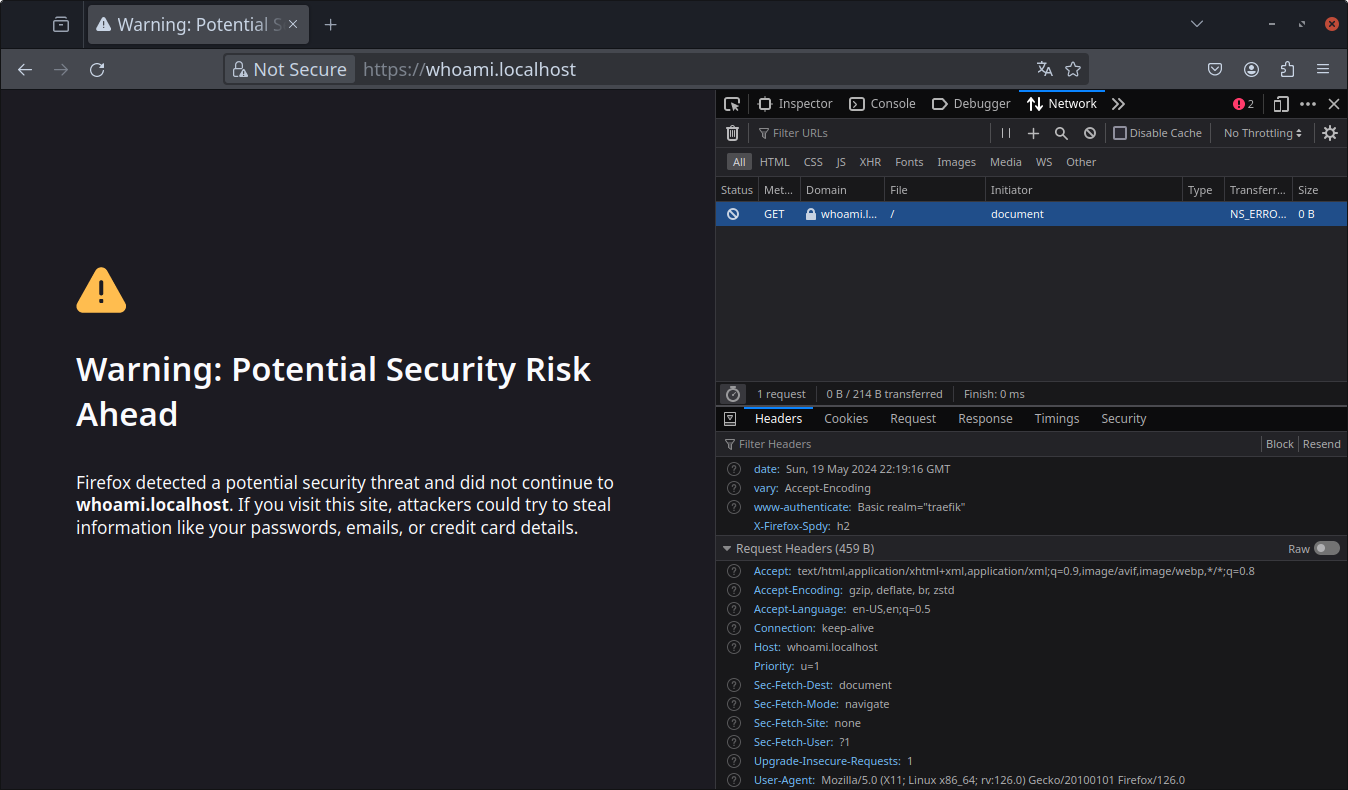Open the Extensions puzzle icon
The width and height of the screenshot is (1348, 790).
[1287, 69]
